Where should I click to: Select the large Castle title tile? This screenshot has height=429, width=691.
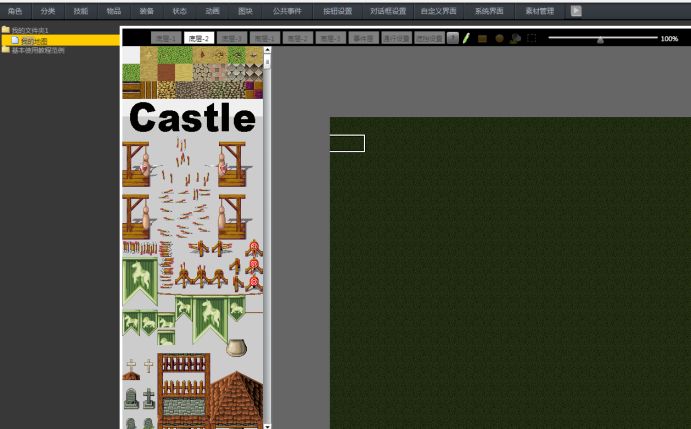192,117
